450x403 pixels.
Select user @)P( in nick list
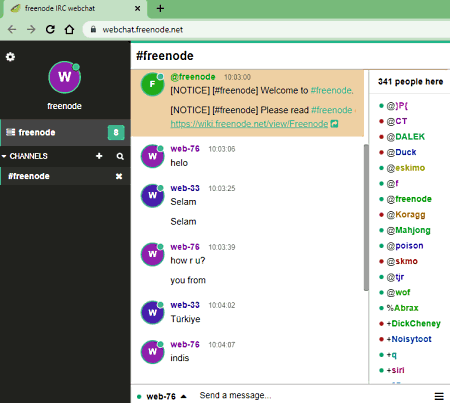[397, 106]
